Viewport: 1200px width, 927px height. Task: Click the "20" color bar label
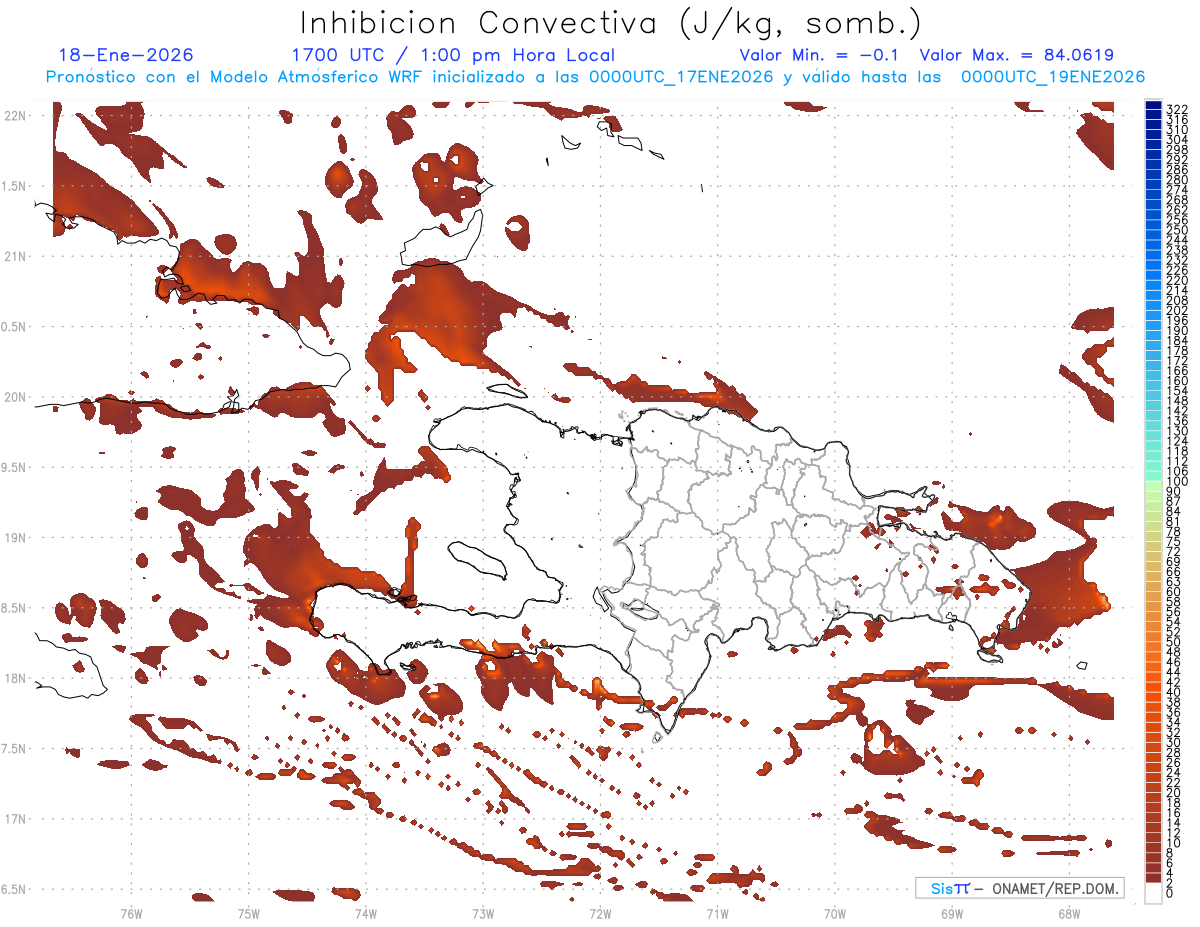(1173, 792)
